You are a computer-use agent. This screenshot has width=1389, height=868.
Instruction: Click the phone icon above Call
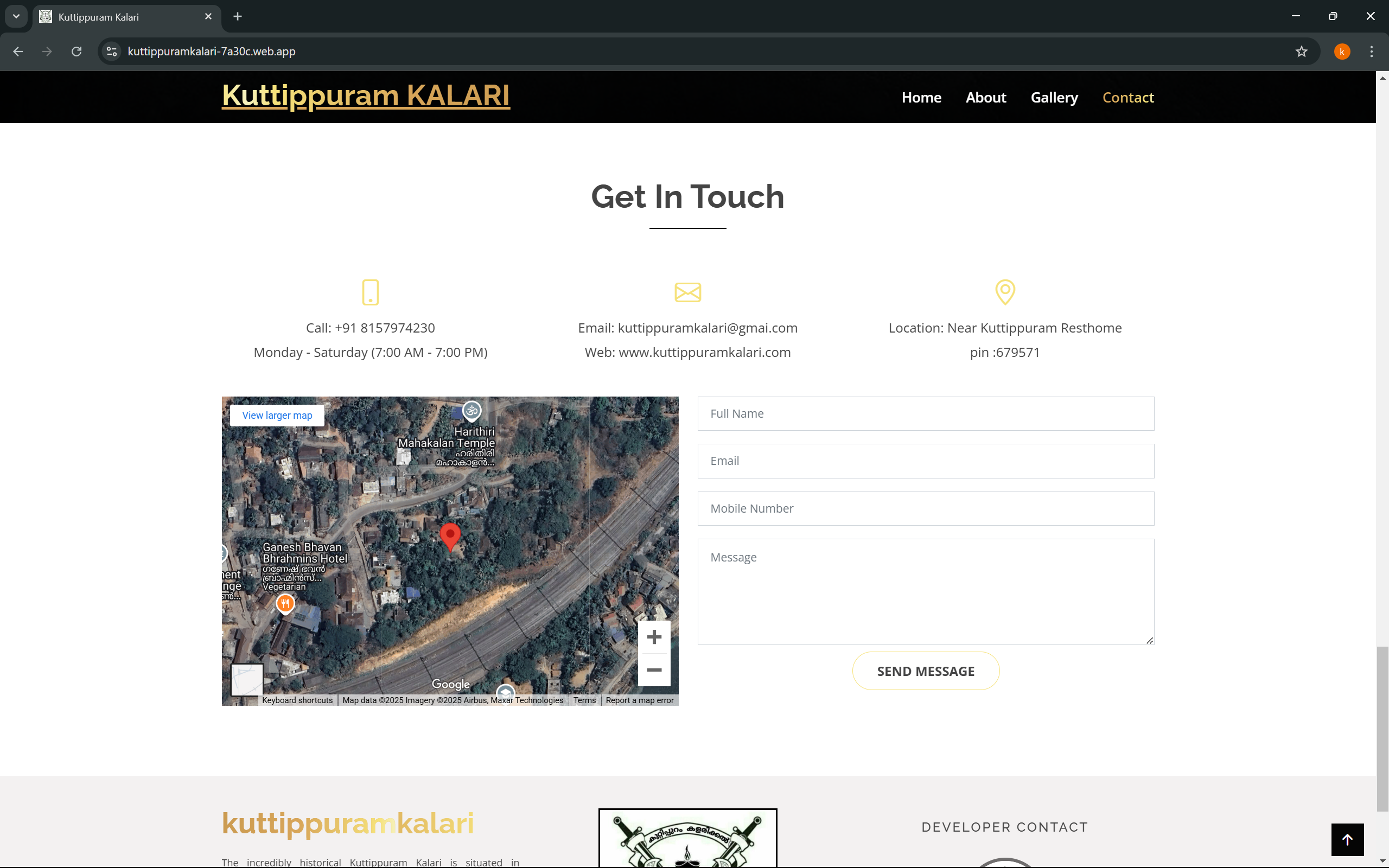(371, 292)
